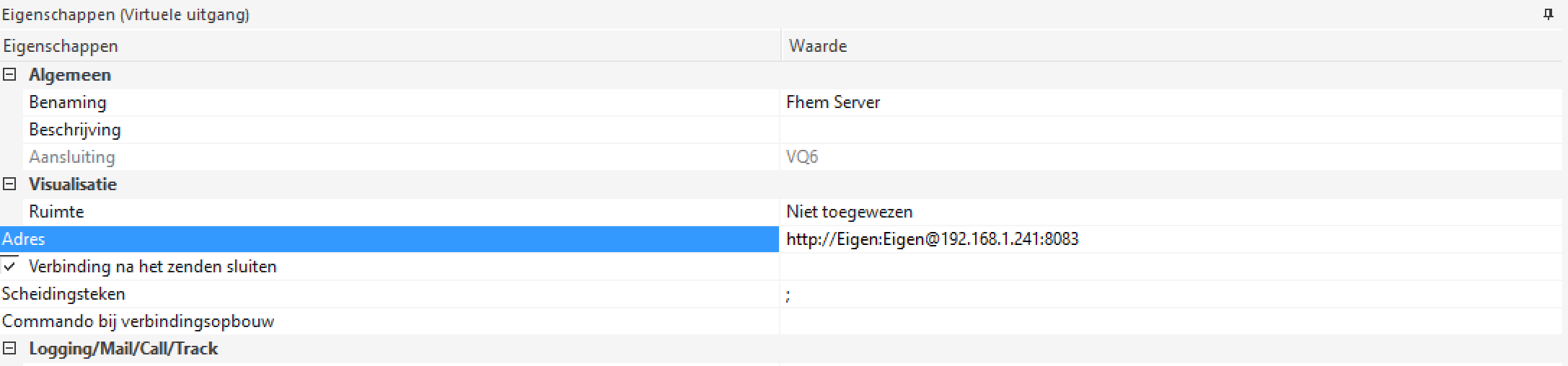Edit the Benaming value Fhem Server
The height and width of the screenshot is (366, 1568).
(x=833, y=102)
